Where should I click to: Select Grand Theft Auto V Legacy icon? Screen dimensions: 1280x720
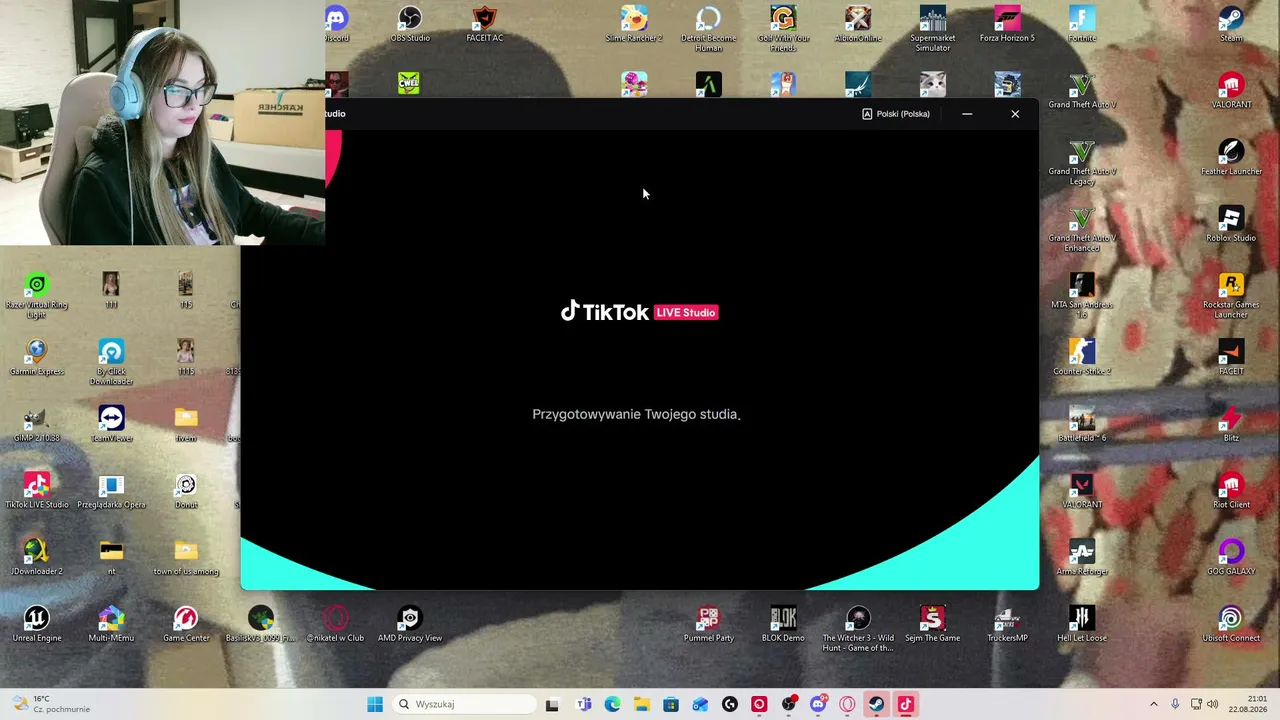[1082, 162]
